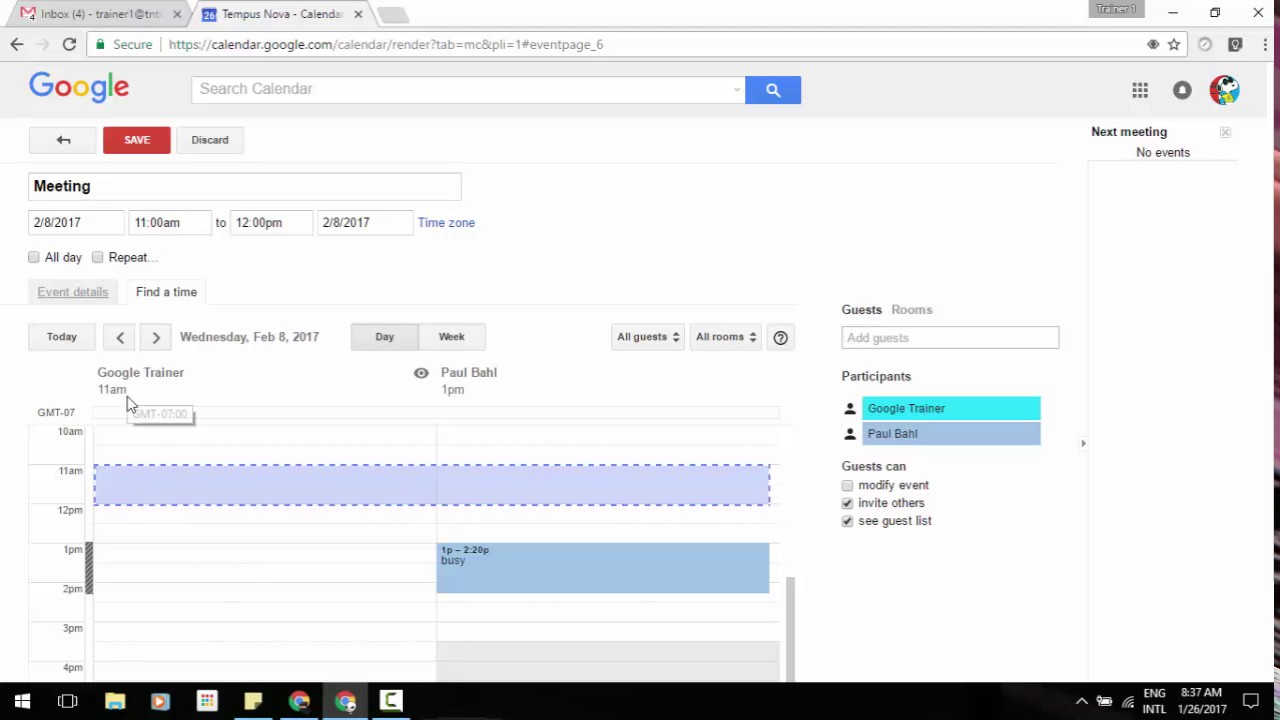
Task: Open the All rooms dropdown
Action: pyautogui.click(x=726, y=337)
